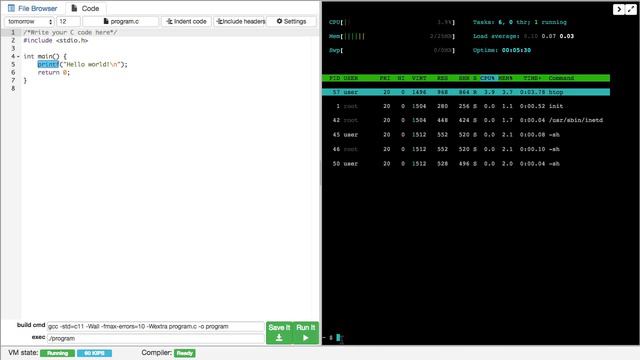Image resolution: width=640 pixels, height=360 pixels.
Task: Click the int main() { line
Action: (45, 56)
